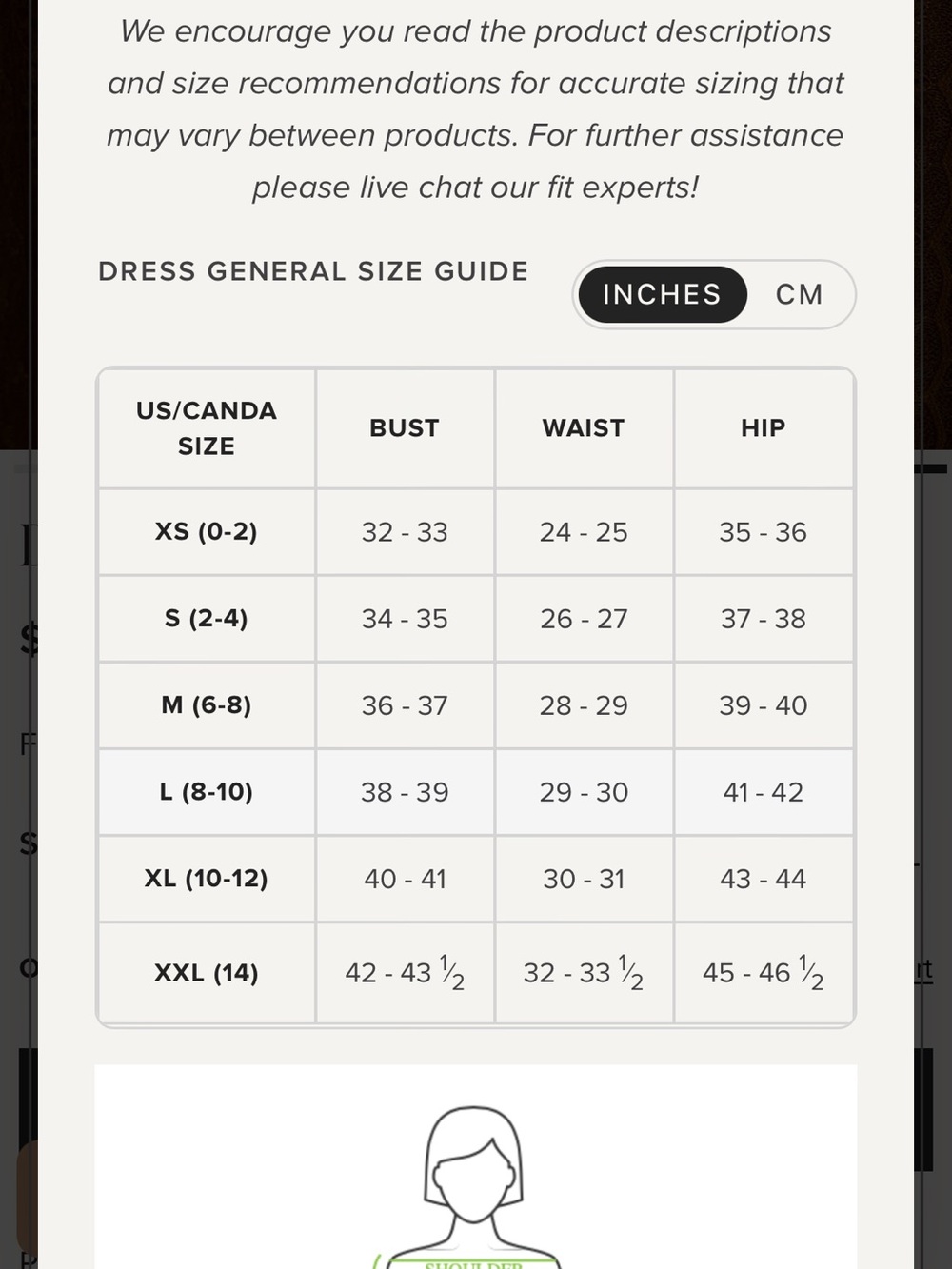Image resolution: width=952 pixels, height=1269 pixels.
Task: Click the WAIST column header
Action: 584,428
